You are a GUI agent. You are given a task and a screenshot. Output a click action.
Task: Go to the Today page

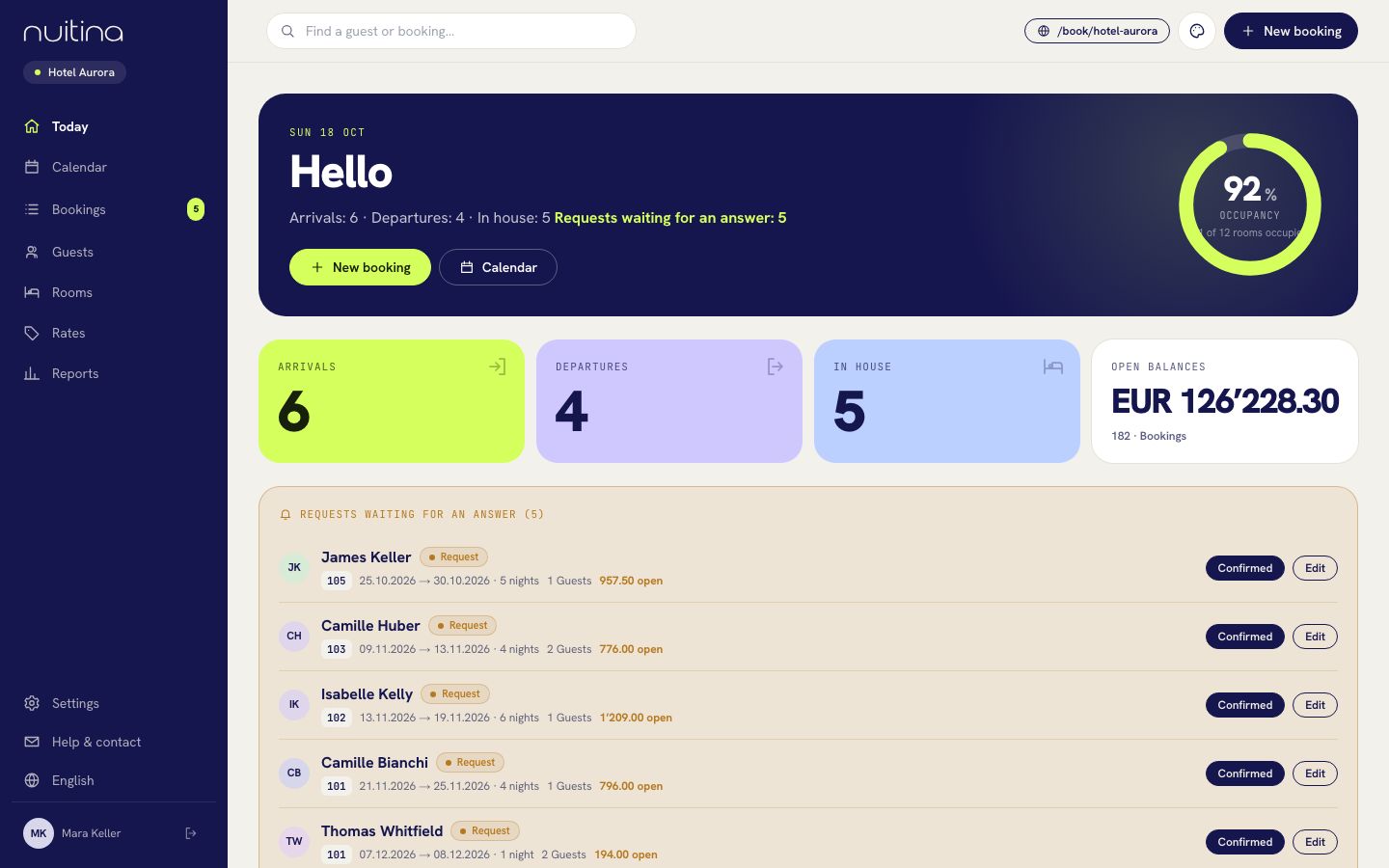(x=114, y=126)
